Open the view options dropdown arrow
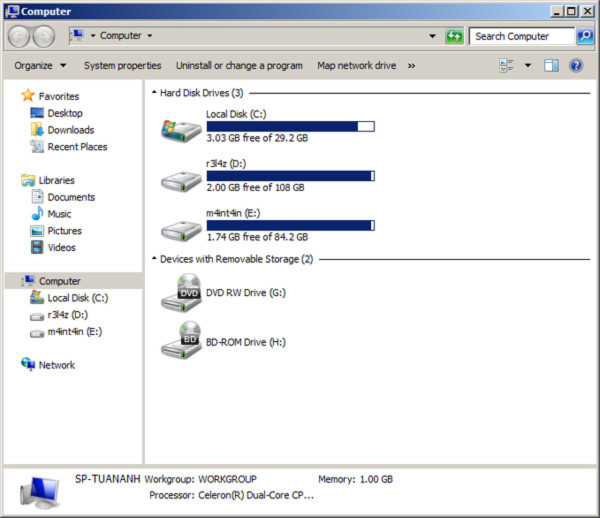Viewport: 600px width, 518px height. (528, 65)
